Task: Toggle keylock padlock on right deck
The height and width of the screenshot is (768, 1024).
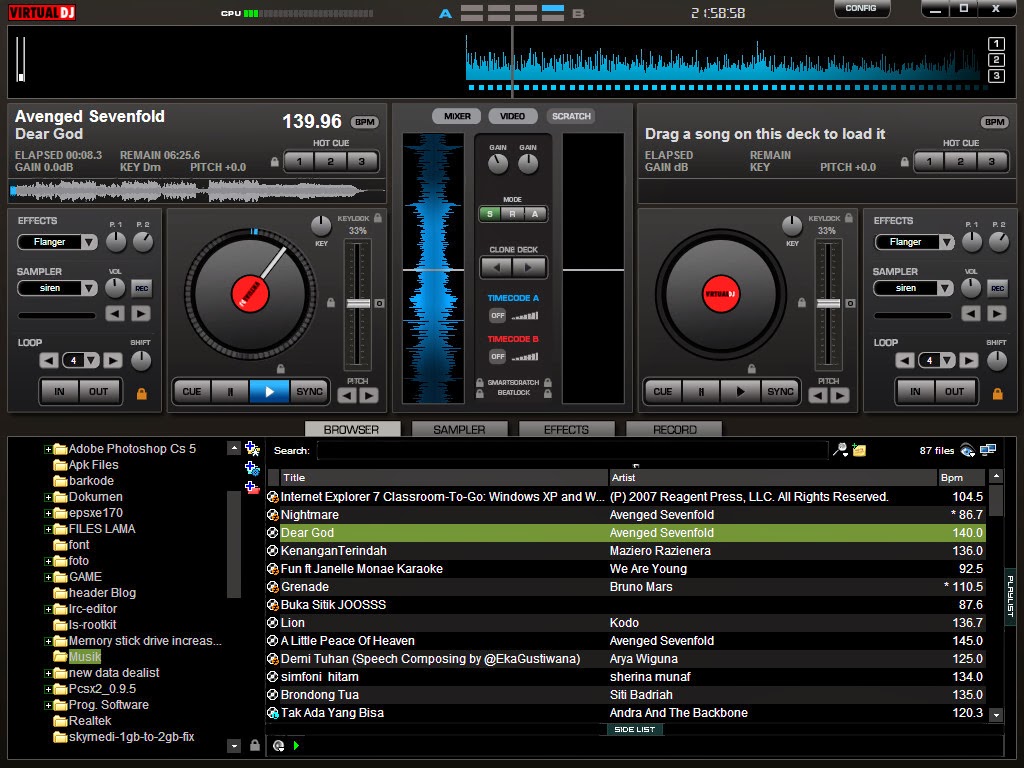Action: 848,218
